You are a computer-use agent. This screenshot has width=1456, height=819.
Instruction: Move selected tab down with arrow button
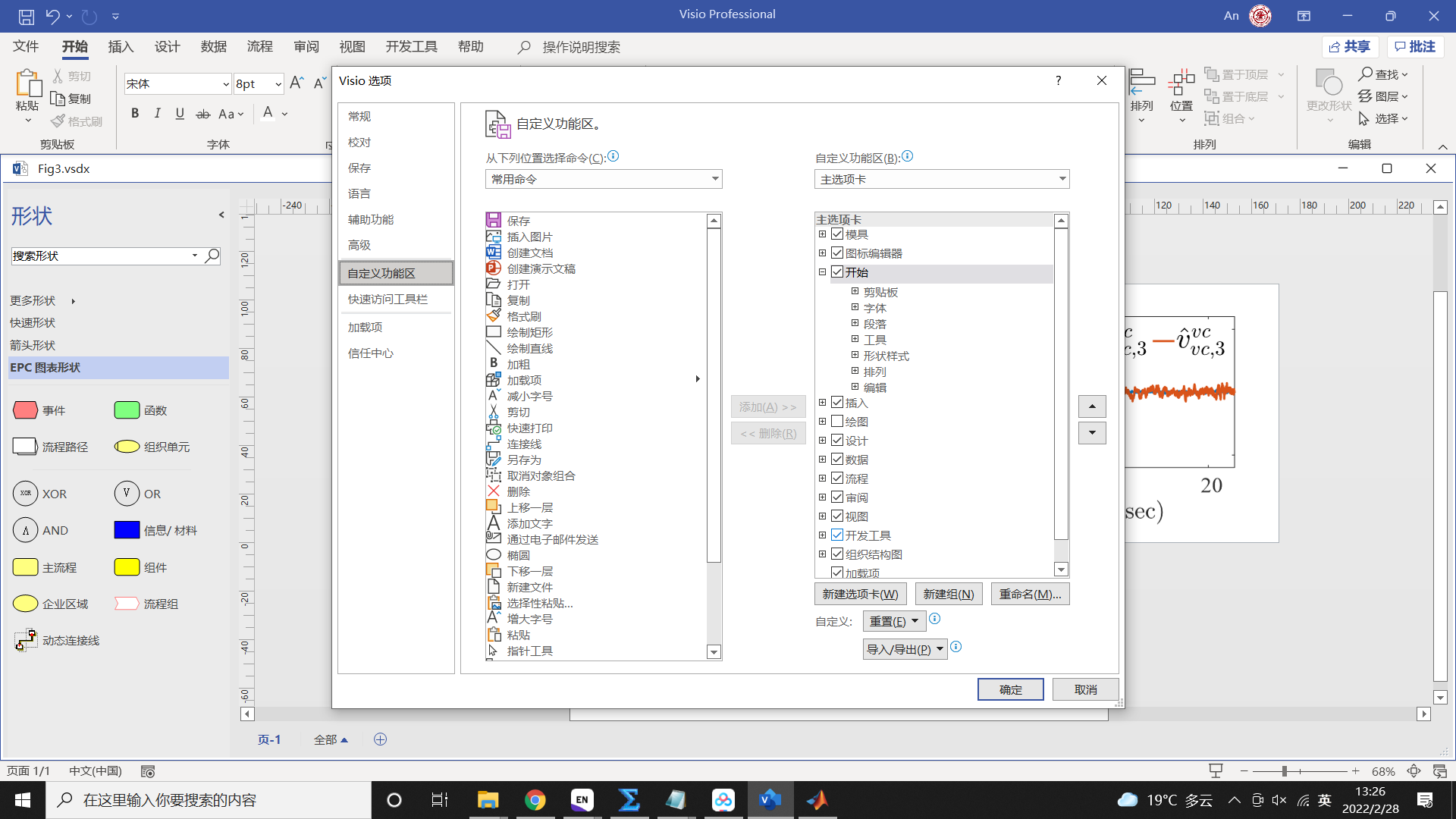(1092, 433)
